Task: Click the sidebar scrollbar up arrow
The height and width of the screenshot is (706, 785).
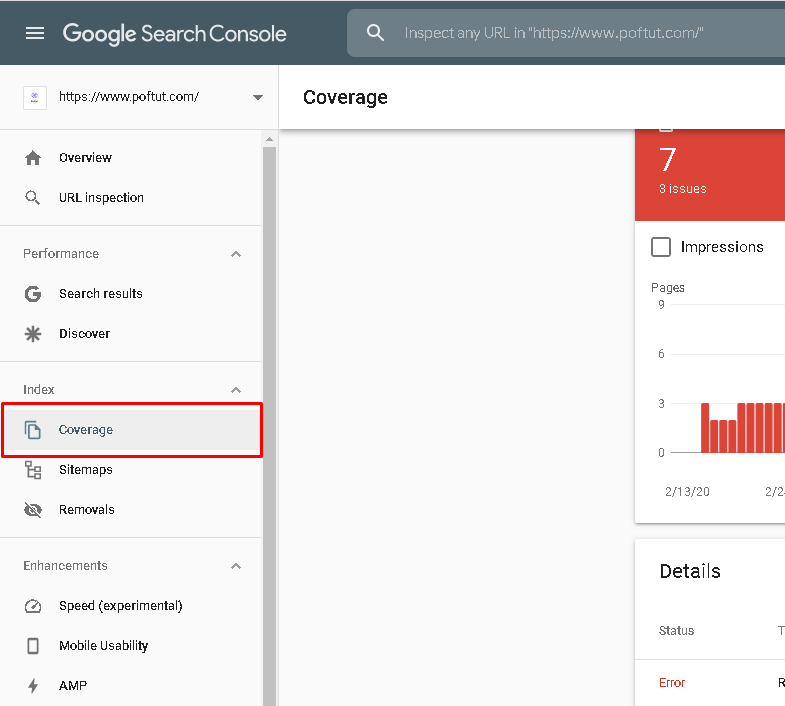Action: (x=269, y=139)
